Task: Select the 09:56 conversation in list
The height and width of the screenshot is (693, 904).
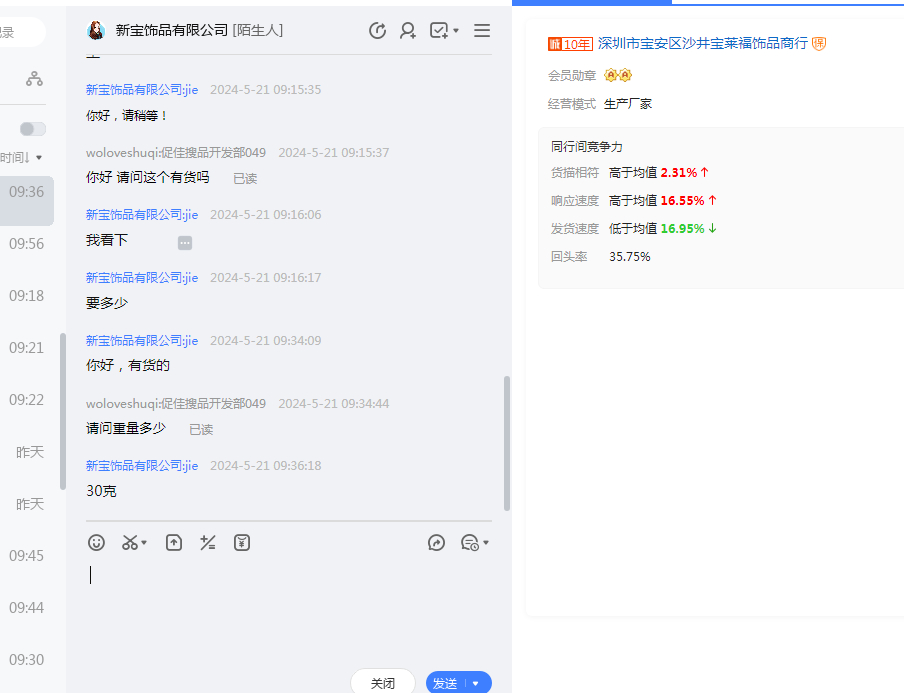Action: (27, 244)
